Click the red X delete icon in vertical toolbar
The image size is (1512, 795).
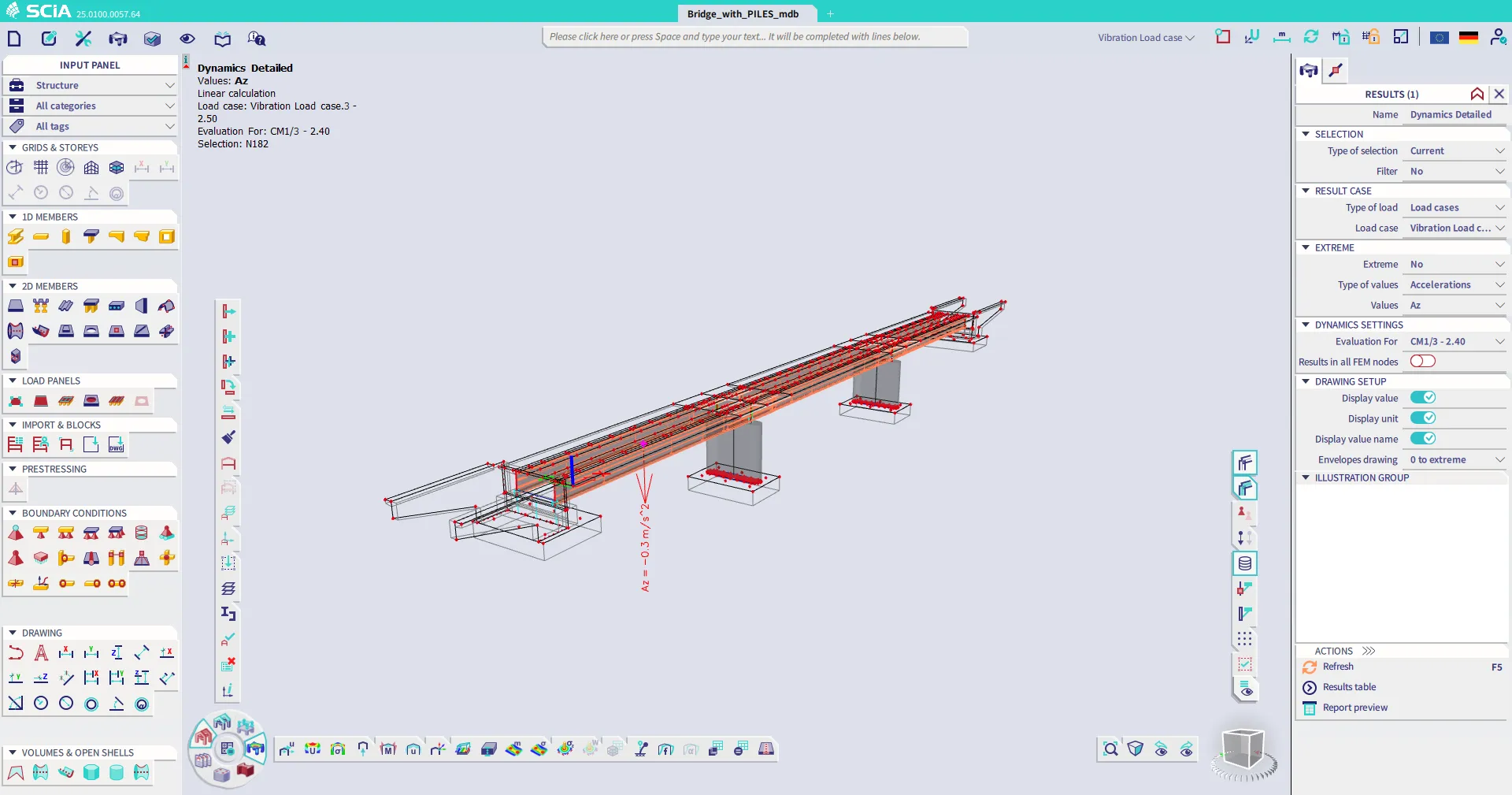pyautogui.click(x=228, y=664)
